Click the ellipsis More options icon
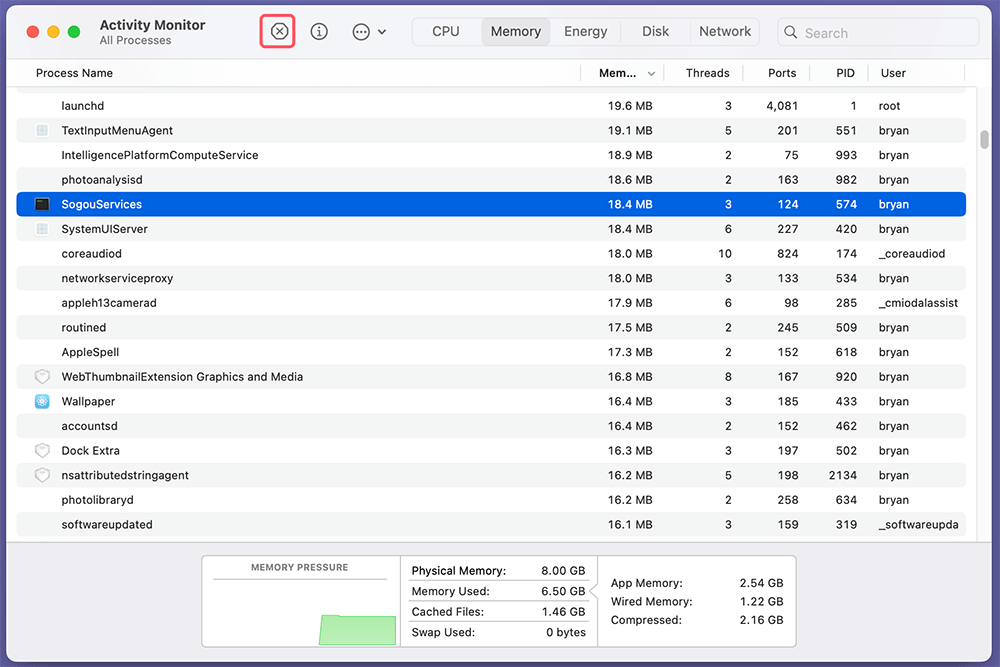The height and width of the screenshot is (667, 1000). pyautogui.click(x=360, y=31)
